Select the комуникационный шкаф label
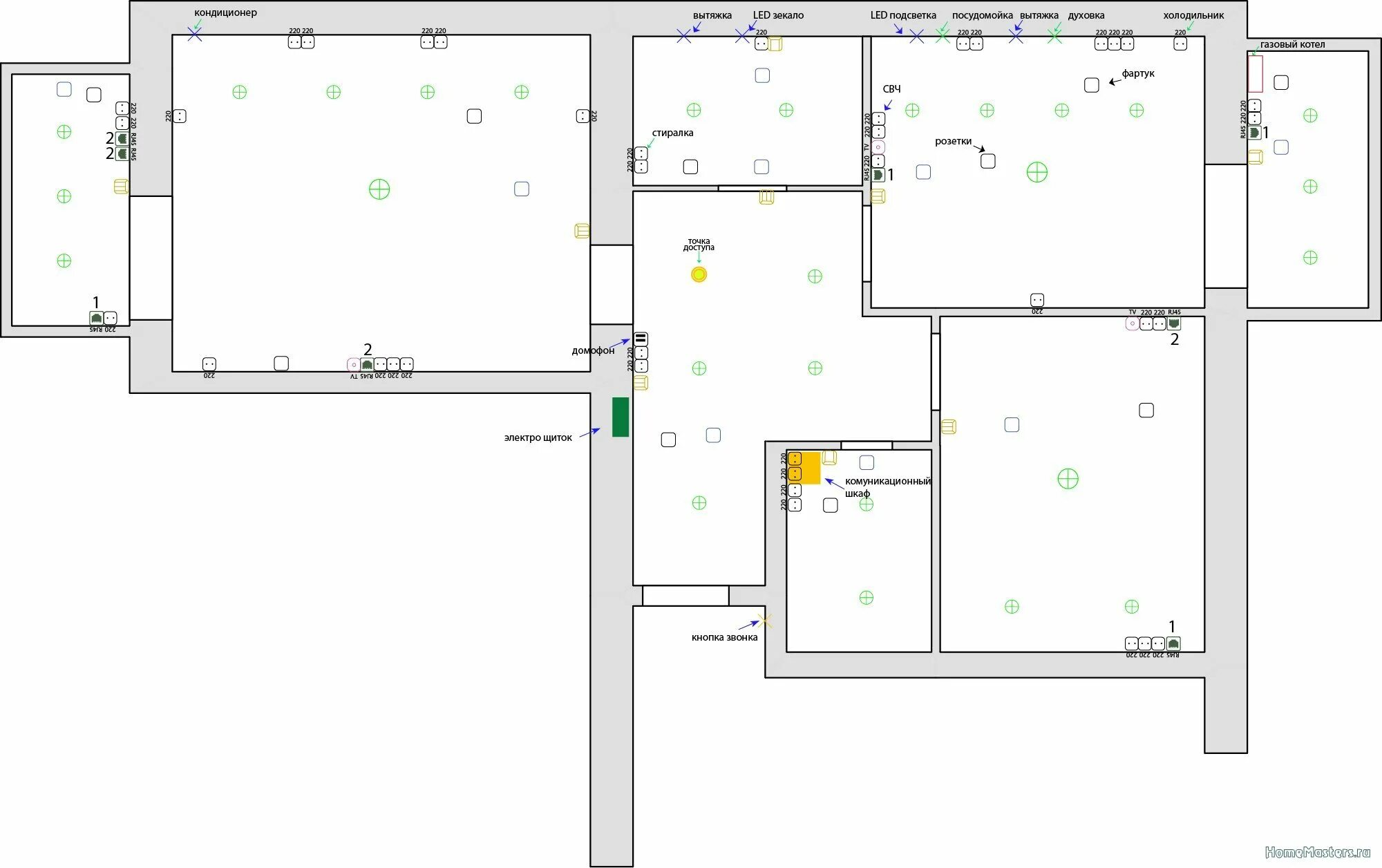 click(887, 487)
